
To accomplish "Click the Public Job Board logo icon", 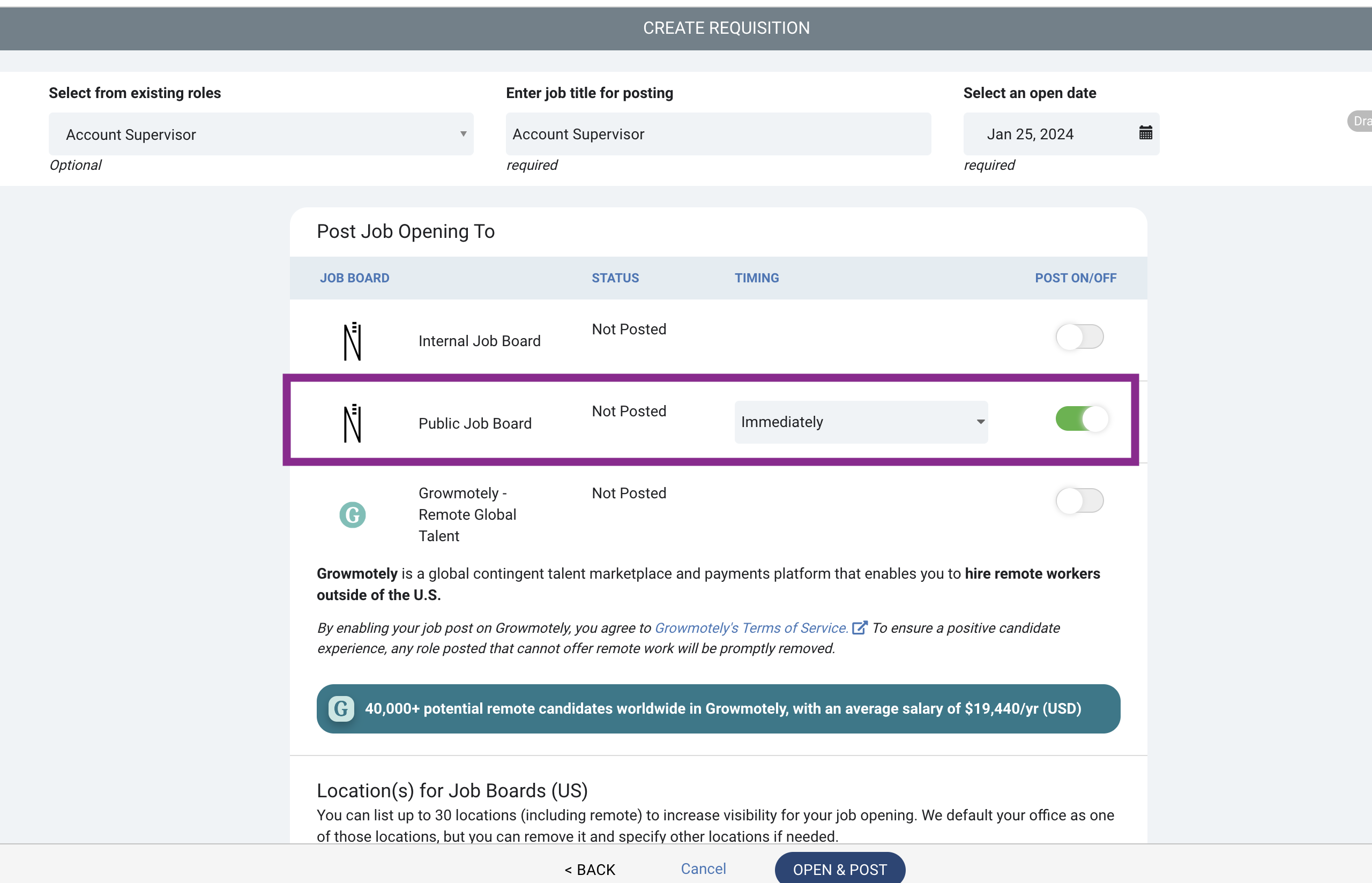I will pyautogui.click(x=352, y=423).
